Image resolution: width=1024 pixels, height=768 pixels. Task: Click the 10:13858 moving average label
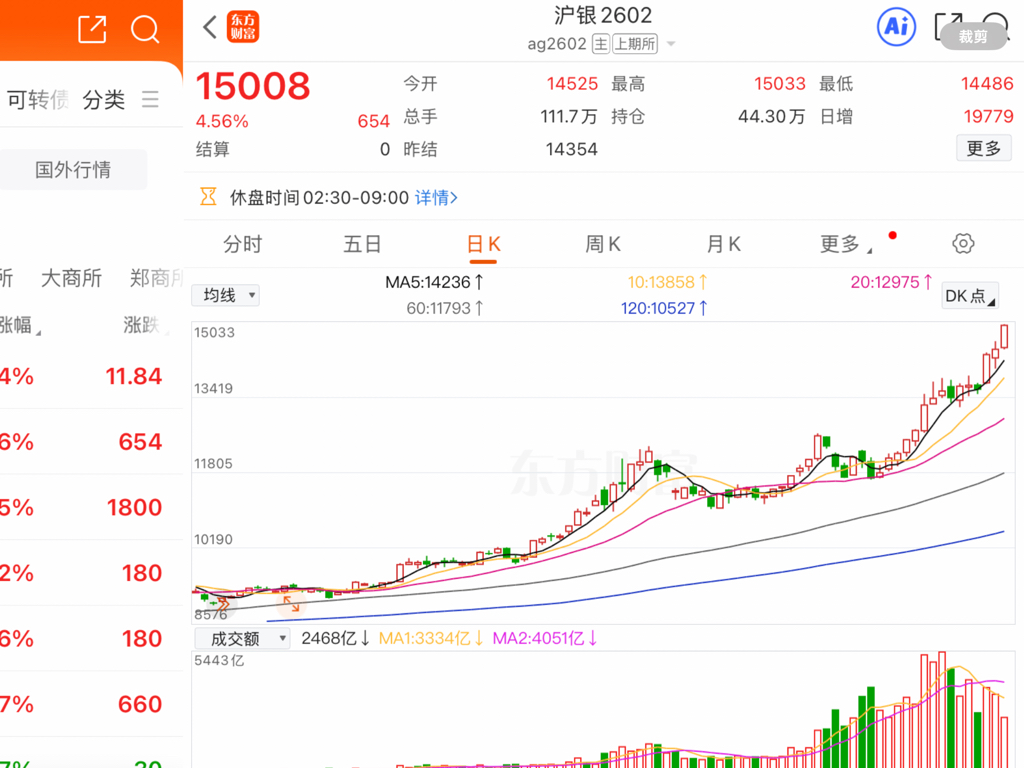667,282
